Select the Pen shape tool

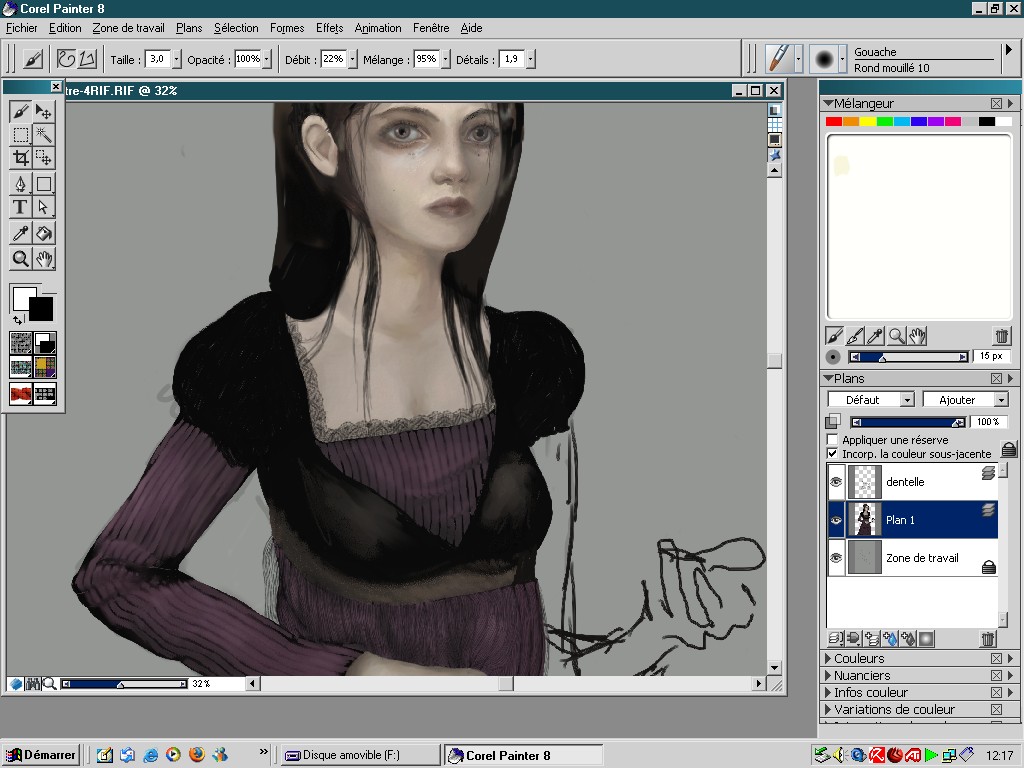coord(20,184)
